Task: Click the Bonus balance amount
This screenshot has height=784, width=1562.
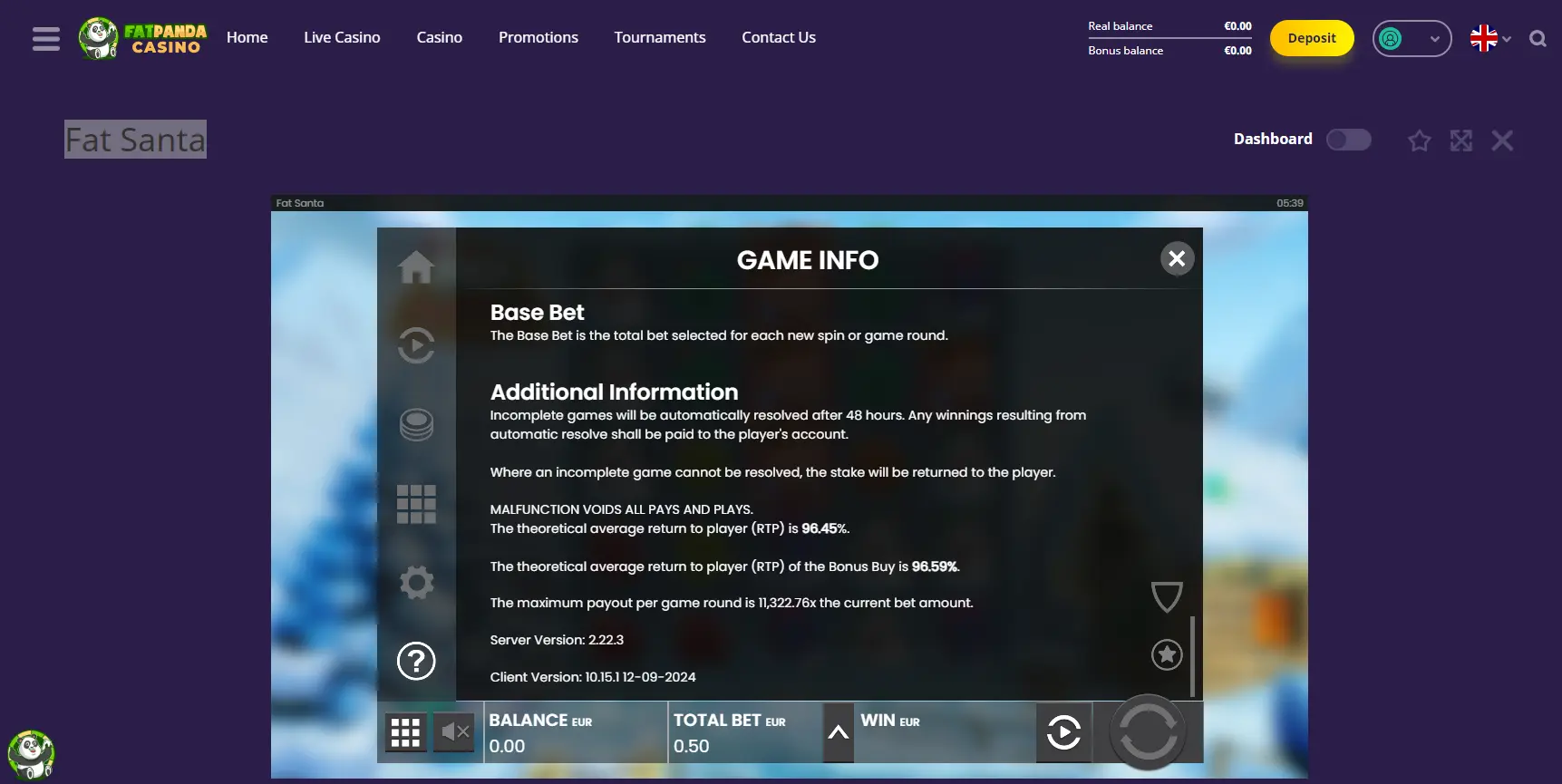Action: pyautogui.click(x=1237, y=51)
